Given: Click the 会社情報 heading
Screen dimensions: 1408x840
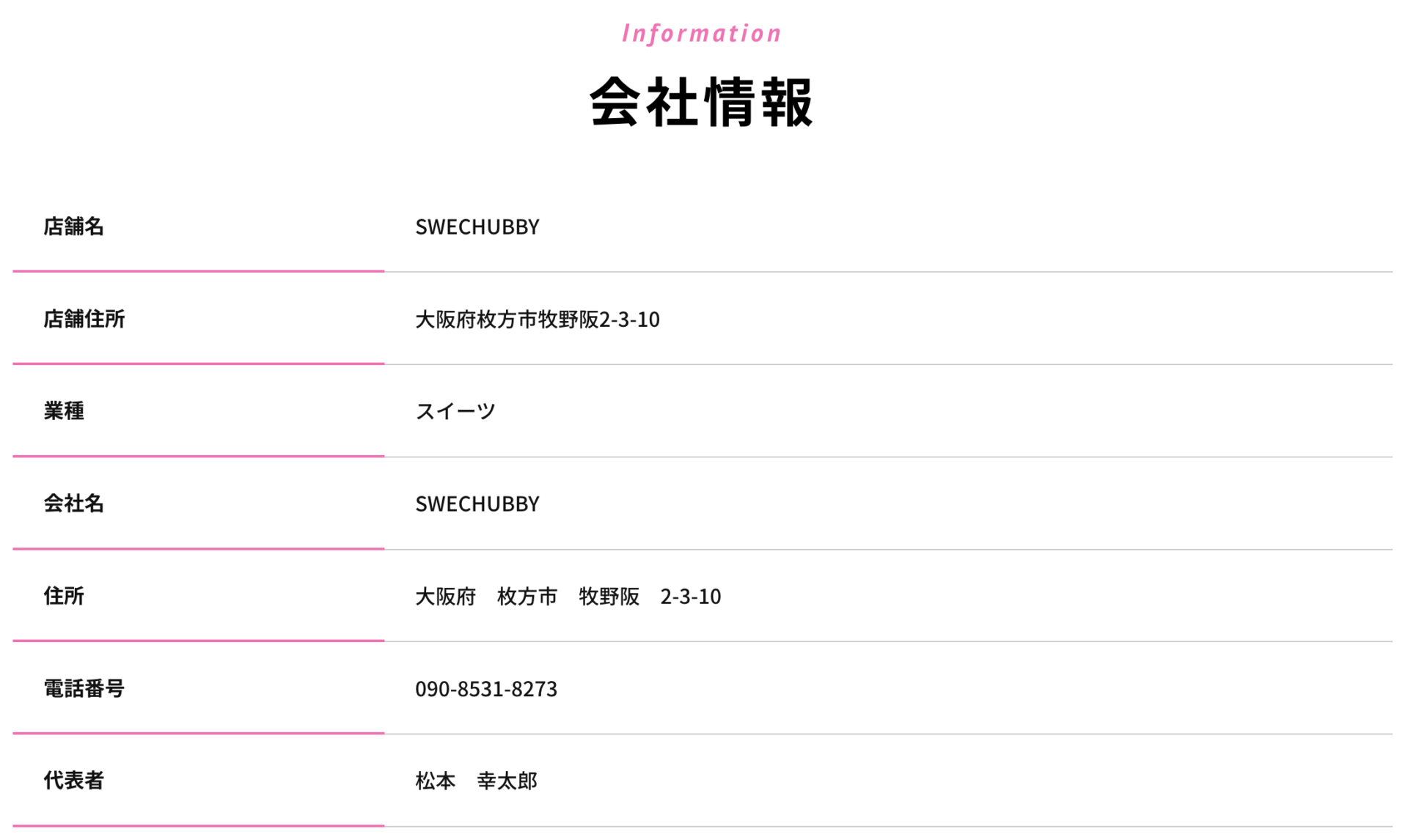Looking at the screenshot, I should [x=702, y=102].
